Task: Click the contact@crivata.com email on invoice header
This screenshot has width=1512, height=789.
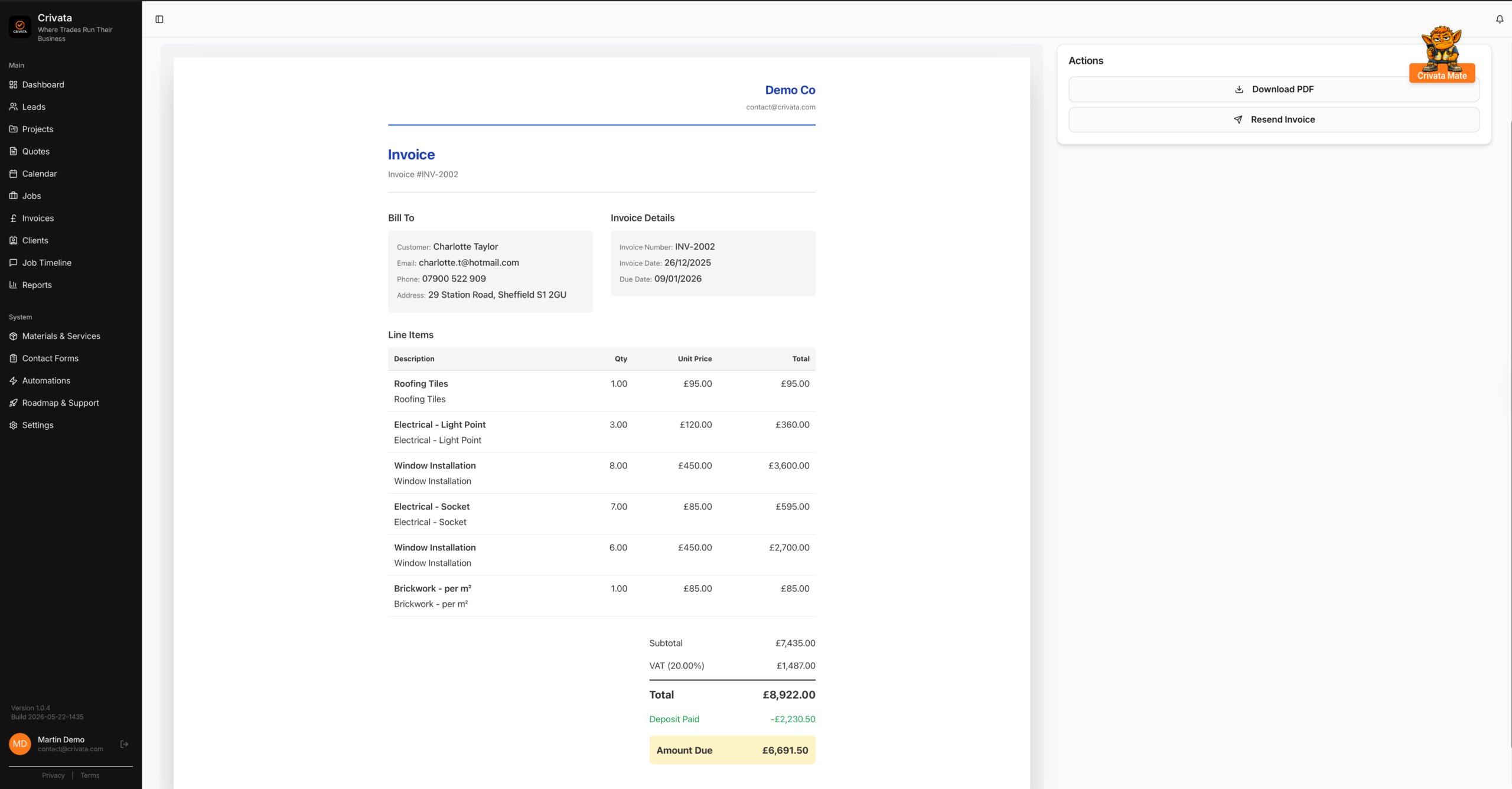Action: coord(781,107)
